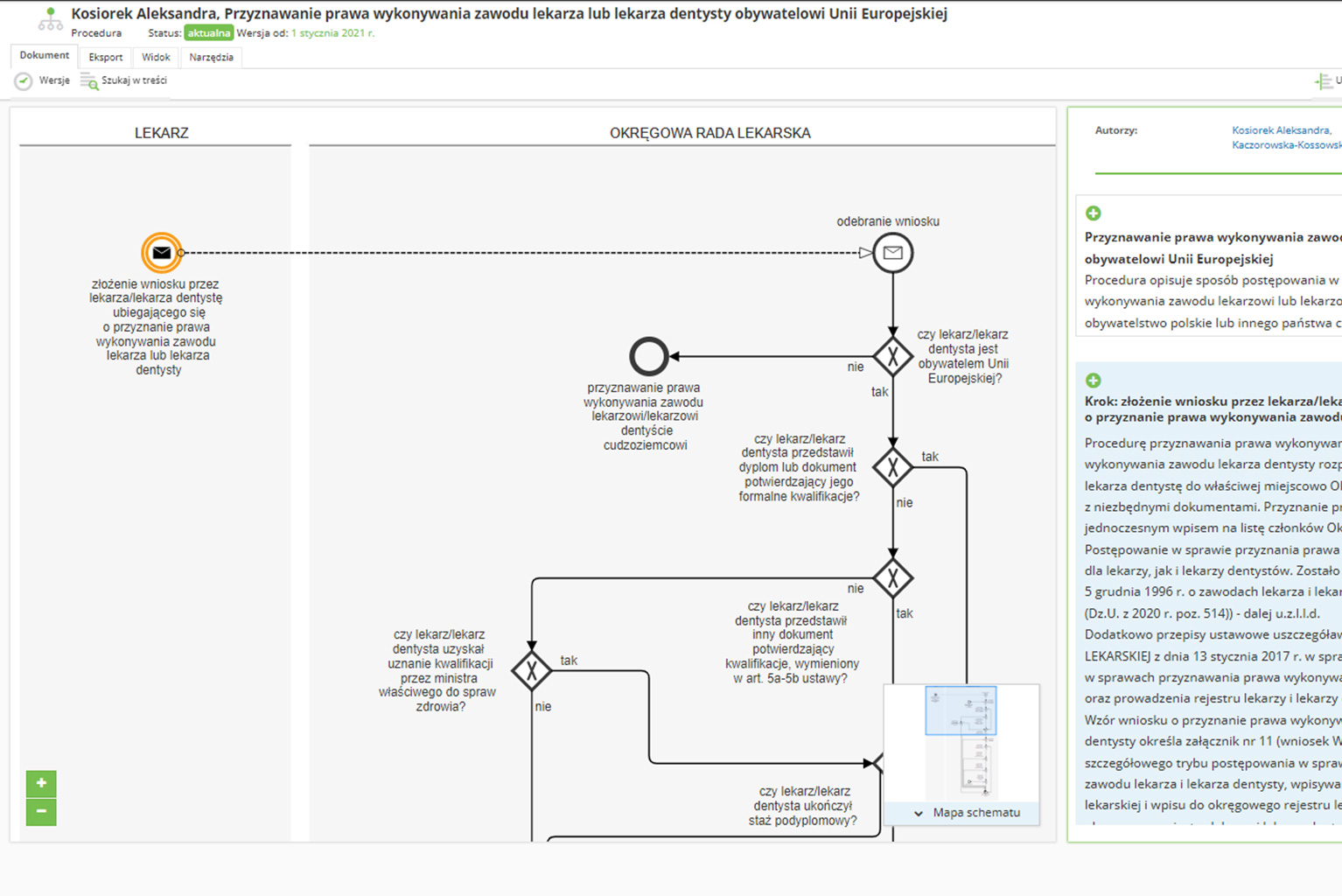
Task: Click the orange envelope start event icon
Action: point(162,253)
